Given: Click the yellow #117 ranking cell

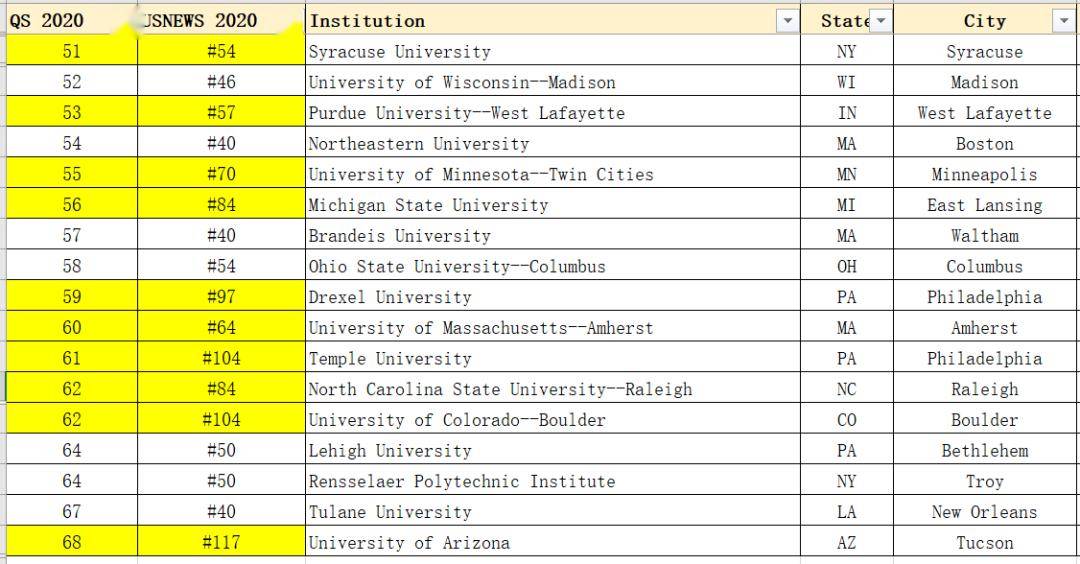Looking at the screenshot, I should (221, 543).
